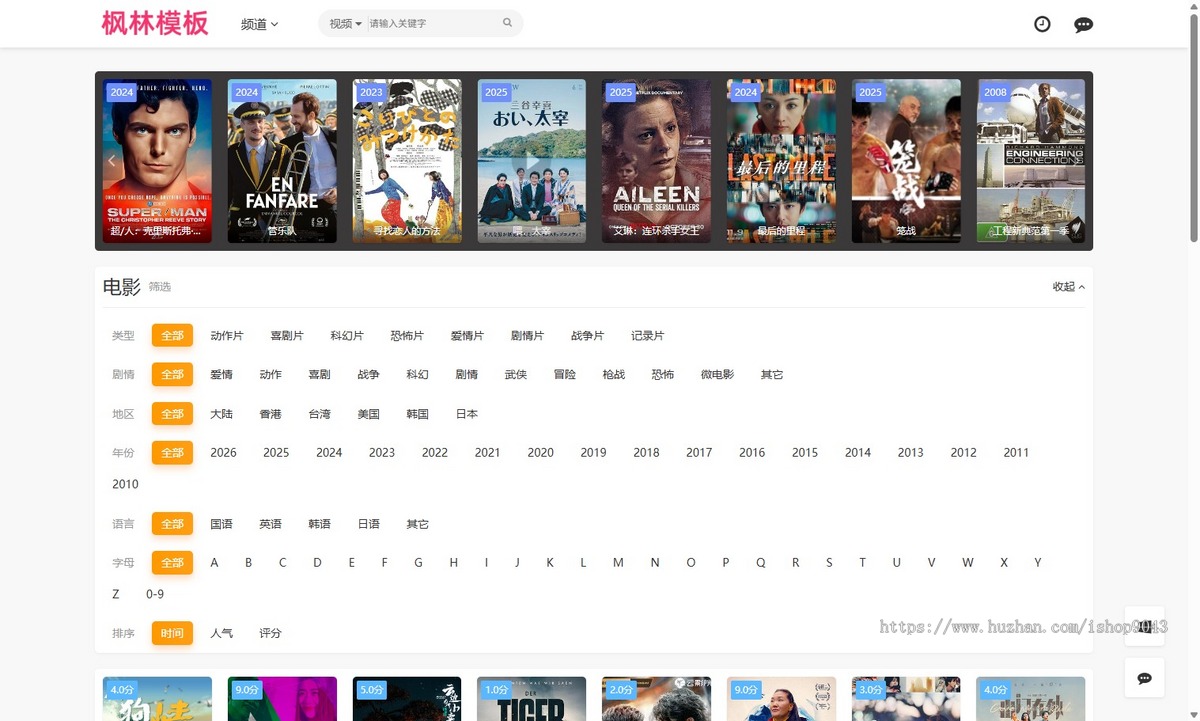The width and height of the screenshot is (1200, 721).
Task: Sort results by 评分
Action: click(x=270, y=633)
